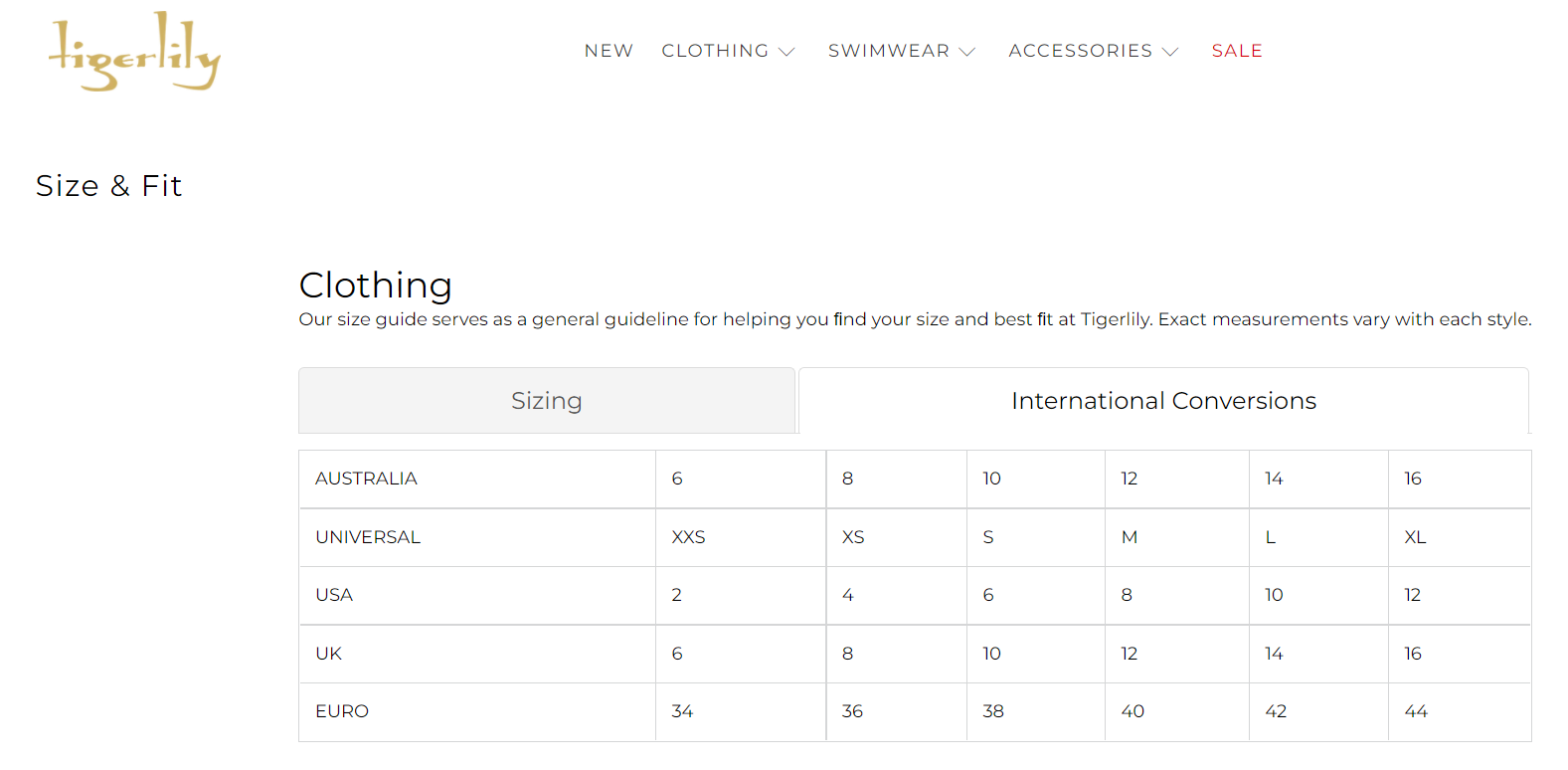Click the XXS universal size cell
The height and width of the screenshot is (770, 1568).
[688, 537]
